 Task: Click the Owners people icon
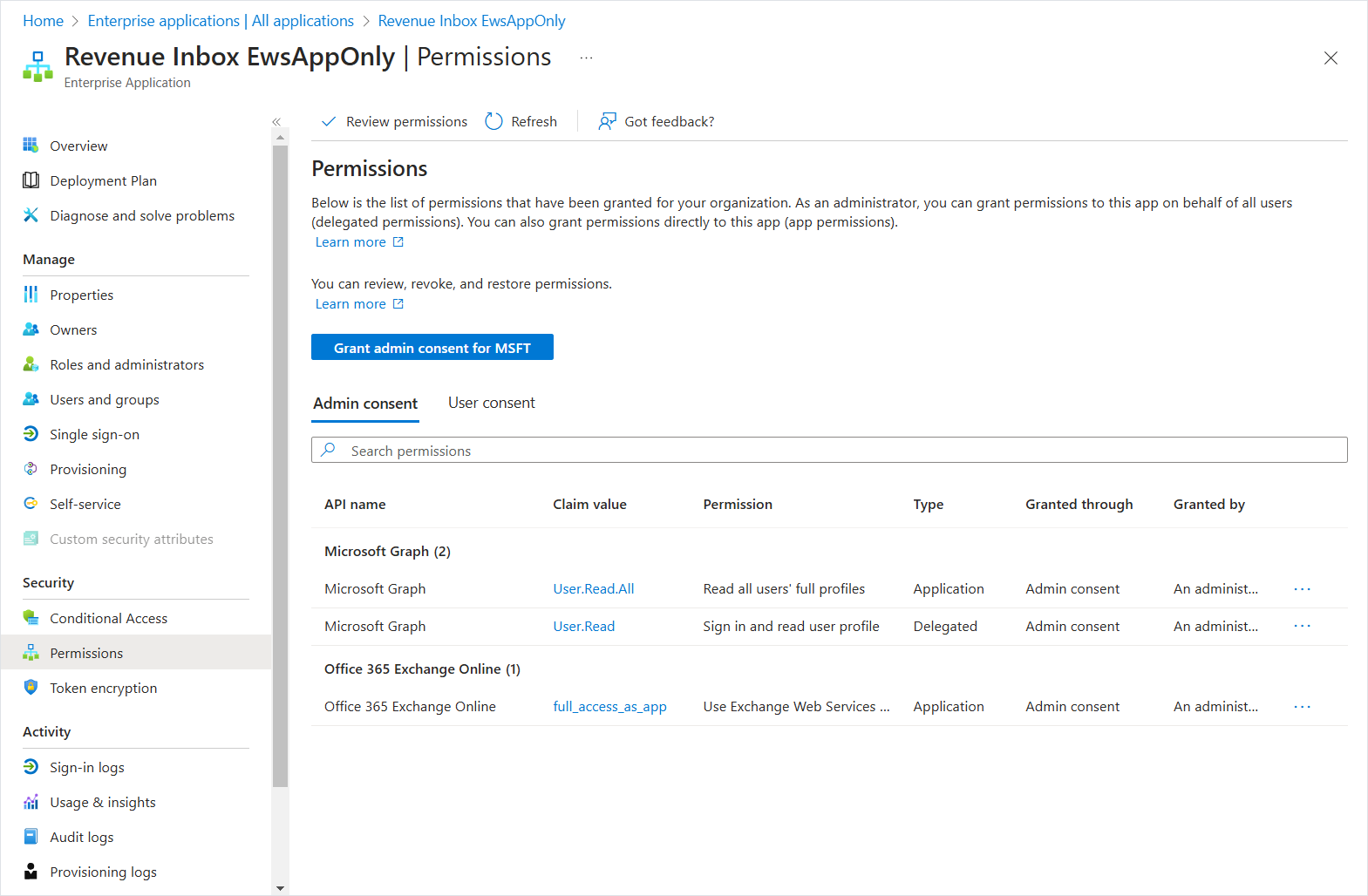(x=31, y=329)
